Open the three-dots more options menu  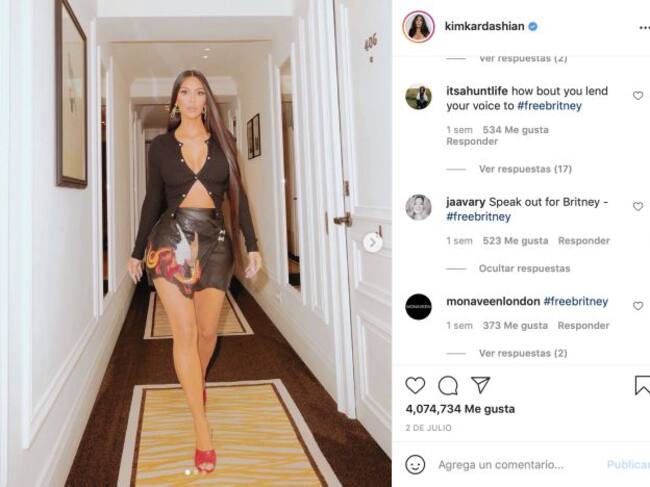point(644,27)
